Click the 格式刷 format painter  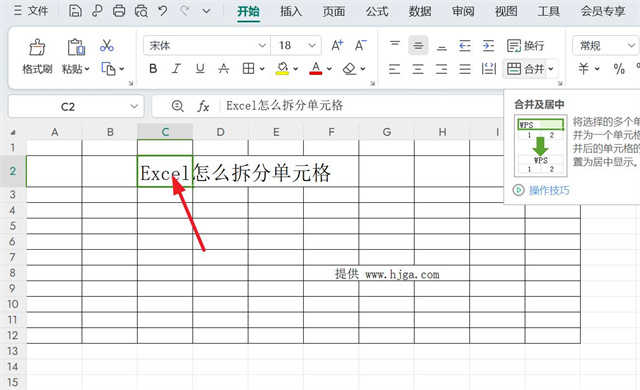pos(37,57)
